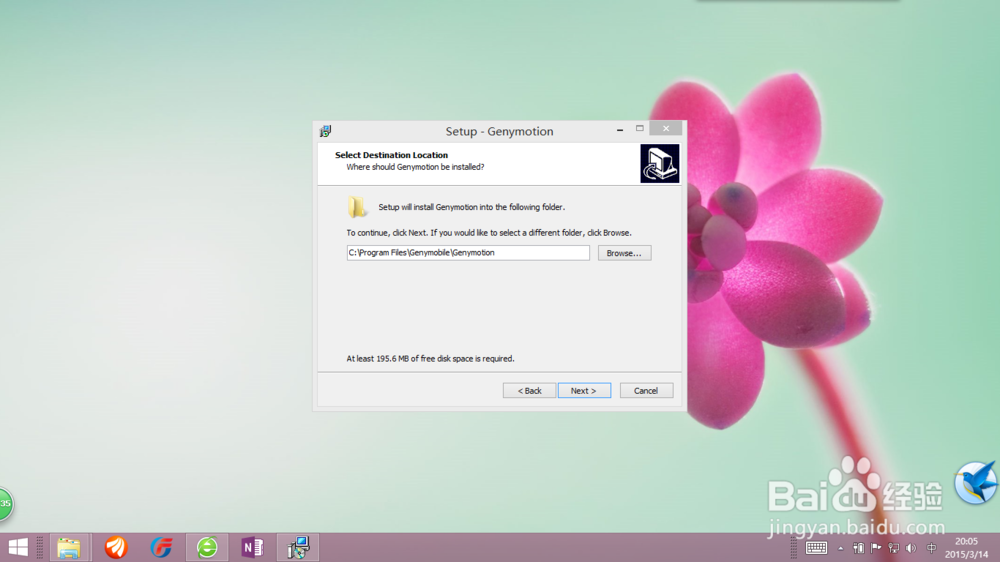Go back with the Back button
The height and width of the screenshot is (562, 1000).
coord(529,390)
